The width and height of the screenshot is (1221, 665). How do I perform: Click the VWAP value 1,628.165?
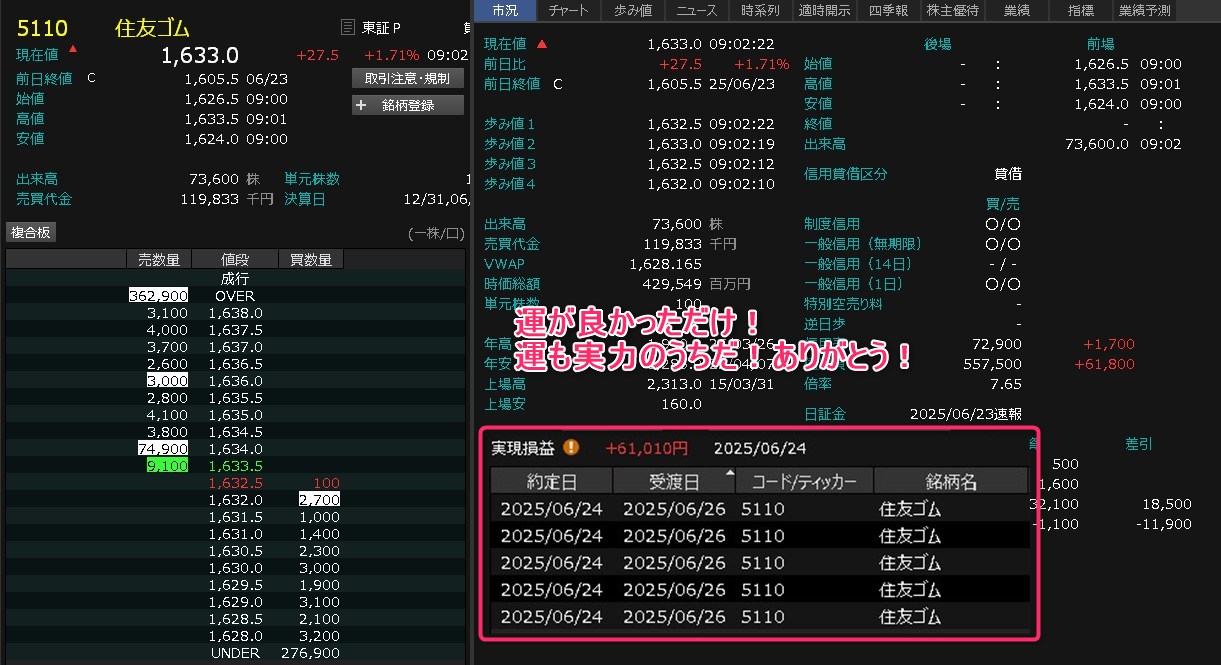click(666, 264)
